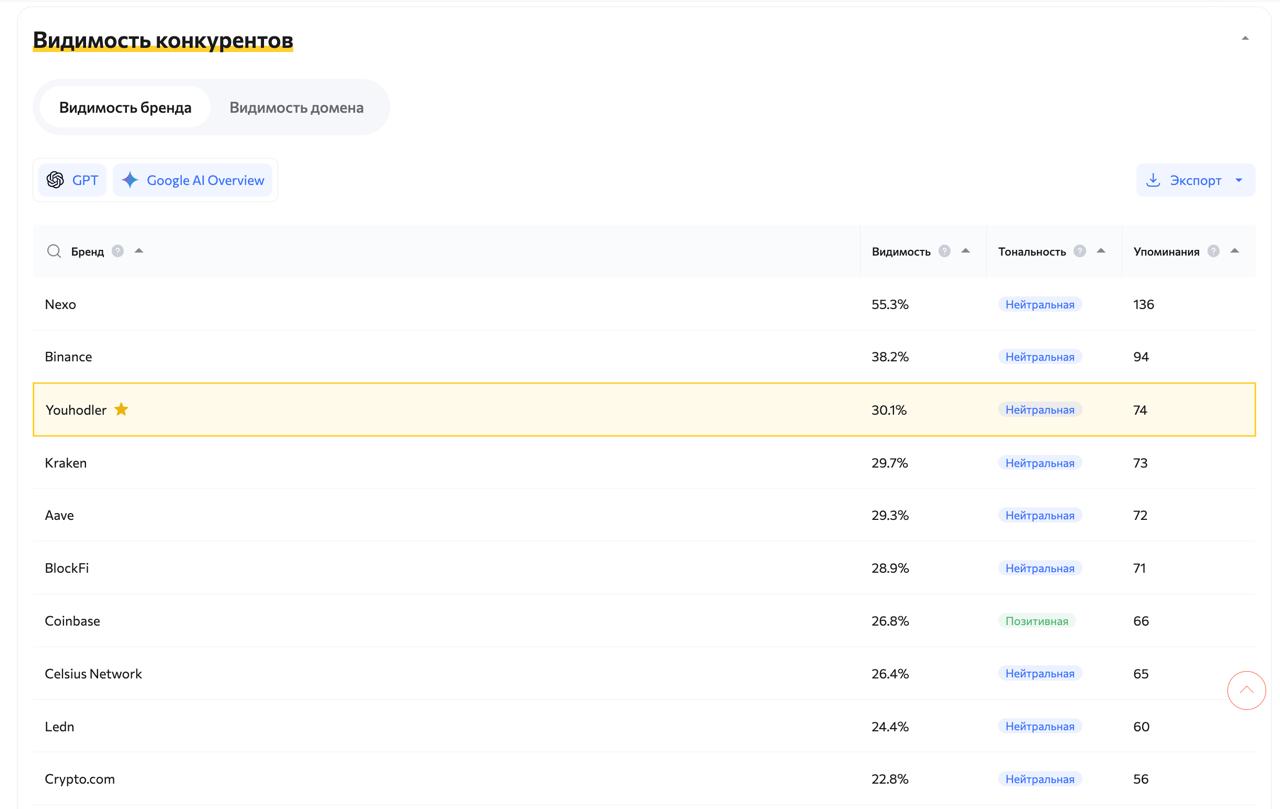Screen dimensions: 1280x809
Task: Select the Видимость бренда tab
Action: (125, 107)
